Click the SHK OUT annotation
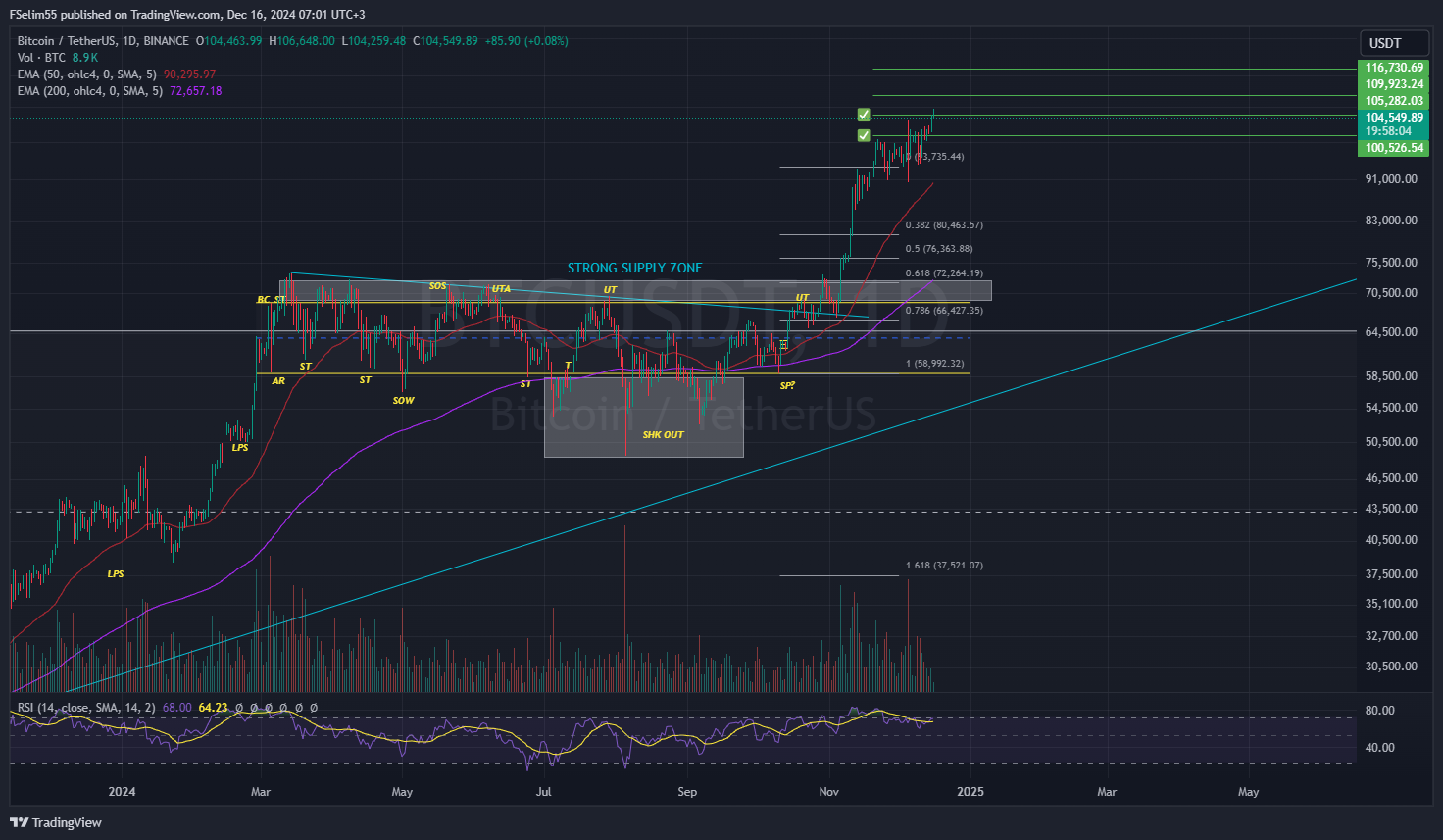 [x=663, y=435]
